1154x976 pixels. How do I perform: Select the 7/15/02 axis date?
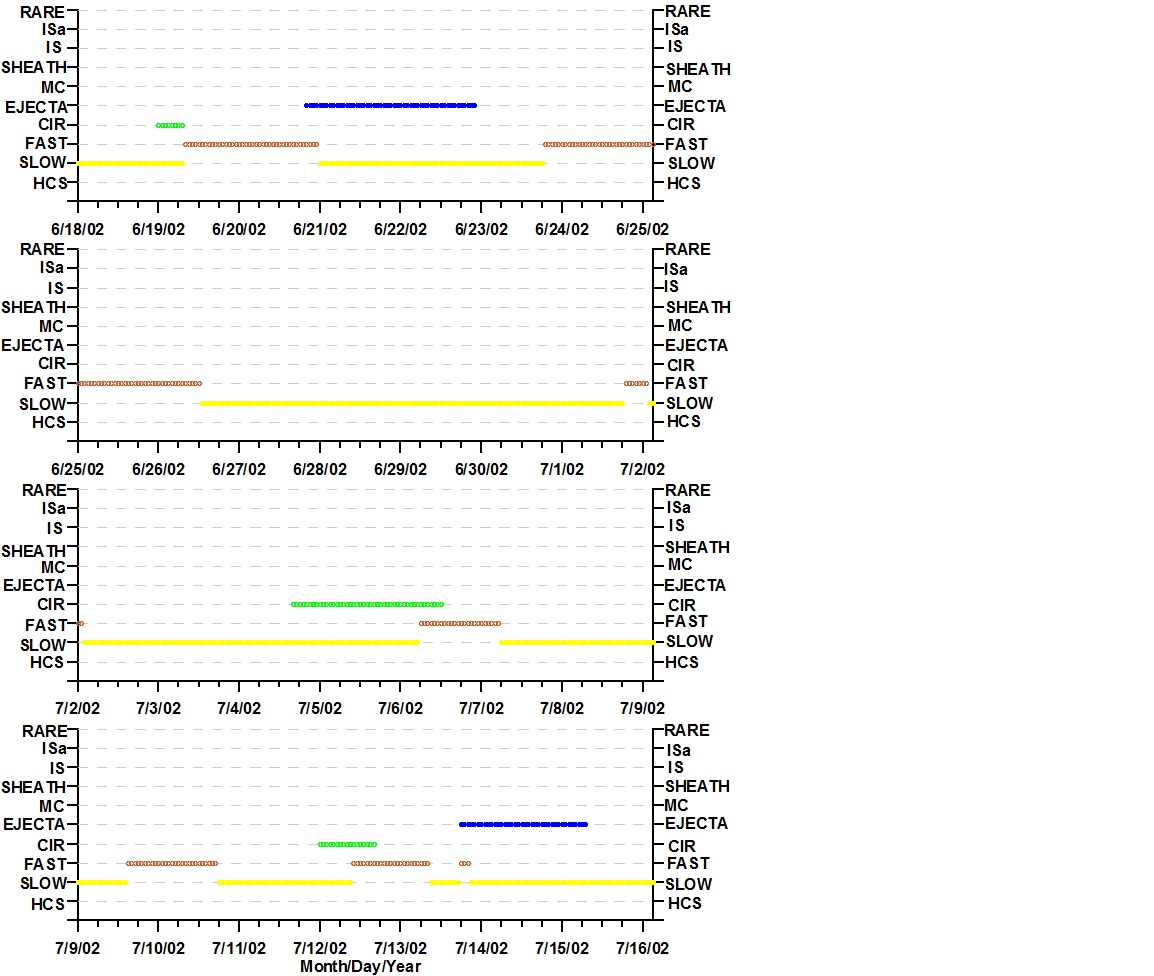tap(562, 948)
